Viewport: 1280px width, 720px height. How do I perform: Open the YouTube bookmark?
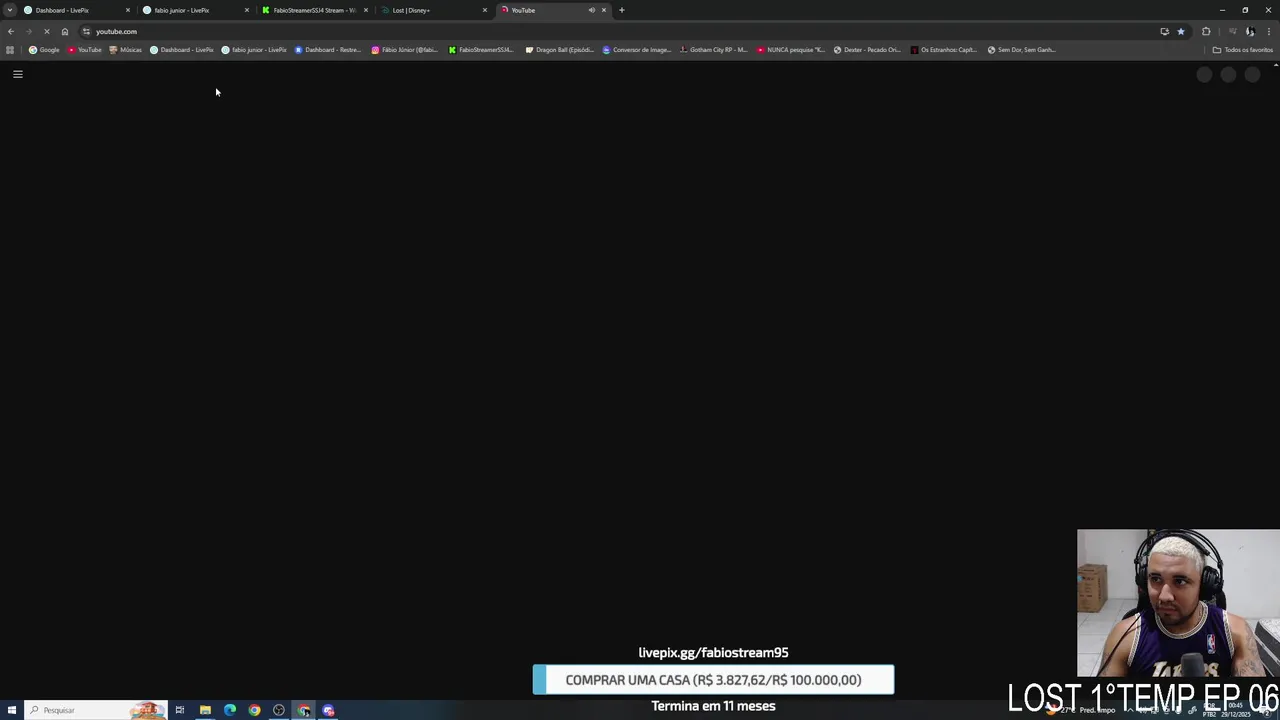[85, 50]
